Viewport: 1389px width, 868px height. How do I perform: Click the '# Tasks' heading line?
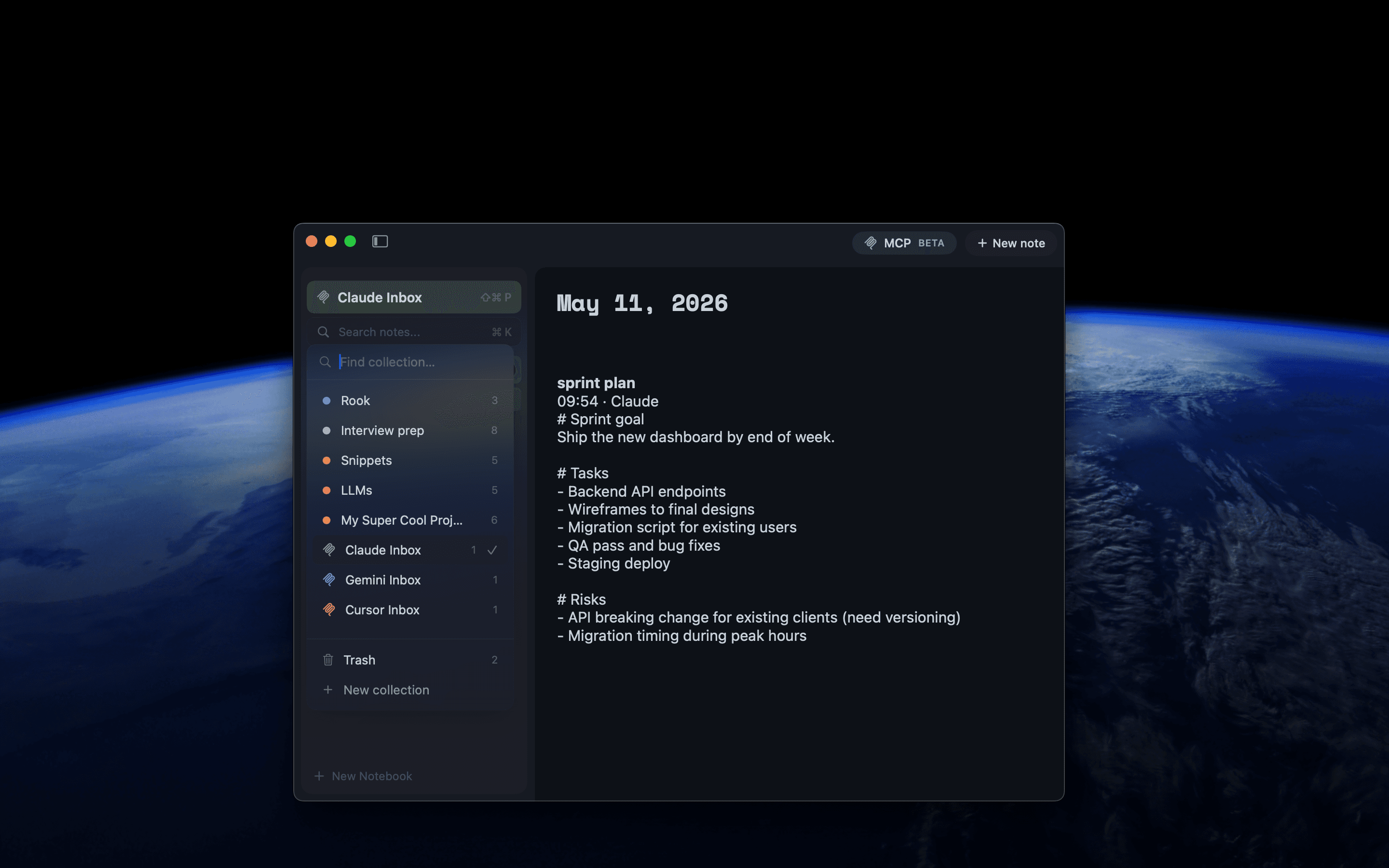(x=583, y=473)
